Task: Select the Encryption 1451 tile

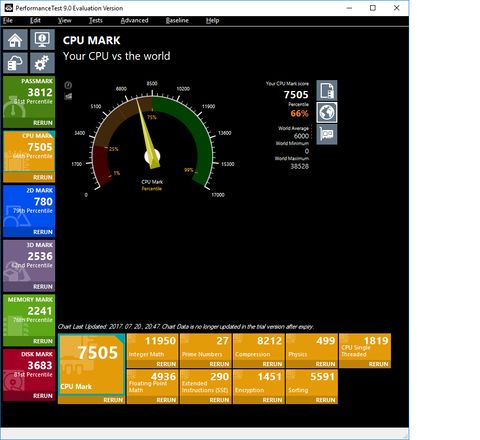Action: [x=259, y=383]
